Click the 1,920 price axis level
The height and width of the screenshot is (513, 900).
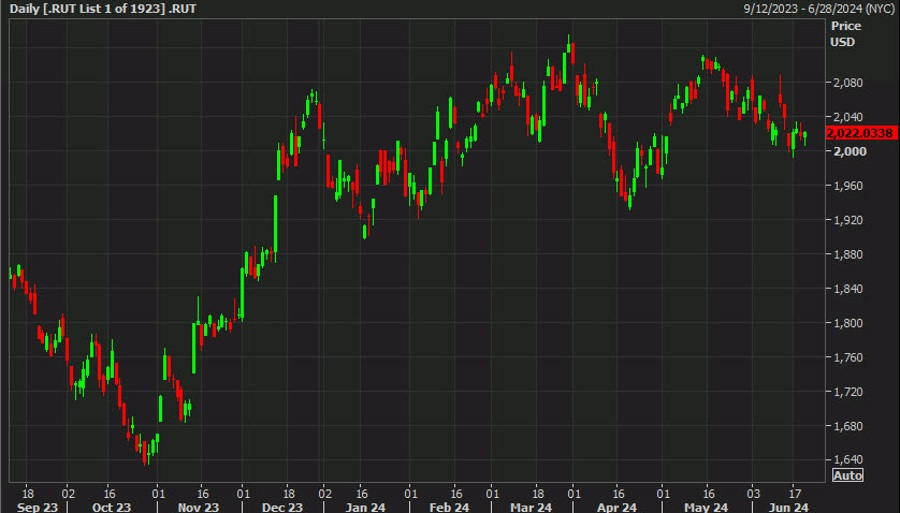(x=848, y=220)
